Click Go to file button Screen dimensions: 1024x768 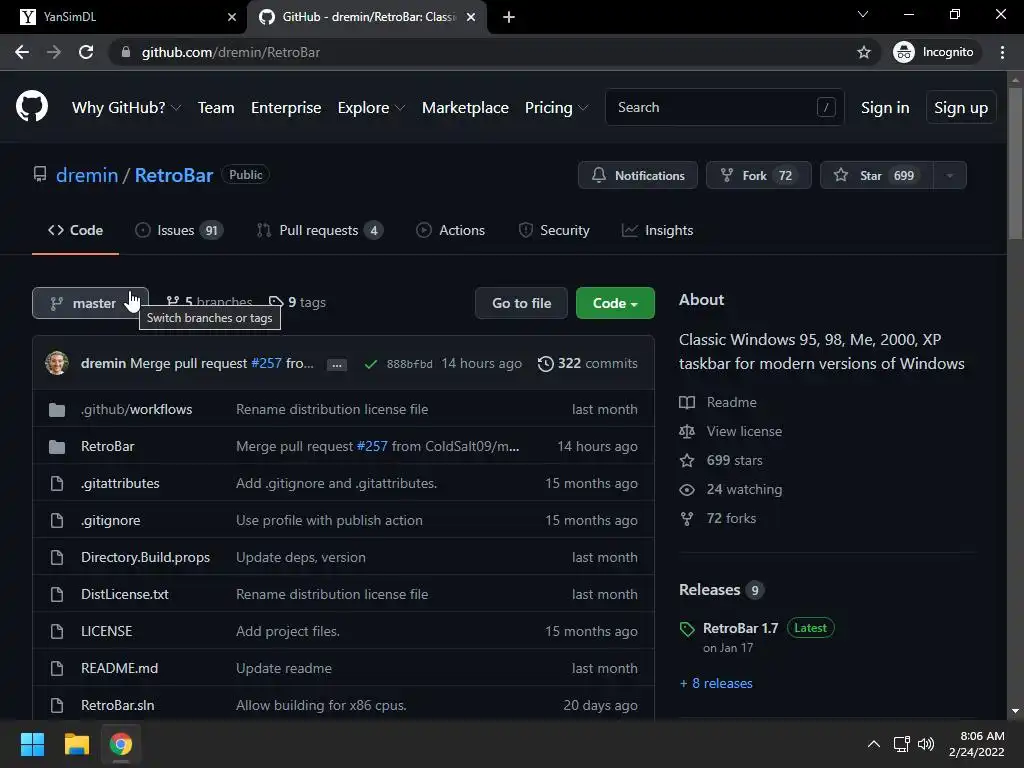(521, 303)
